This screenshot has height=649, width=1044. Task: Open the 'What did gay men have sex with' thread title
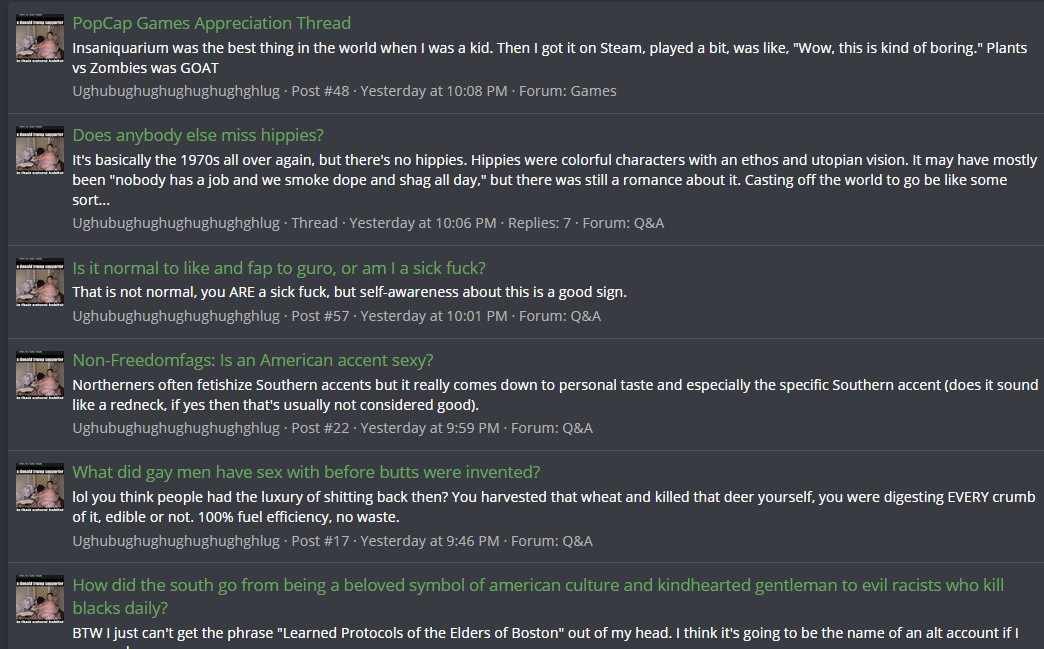(x=306, y=472)
